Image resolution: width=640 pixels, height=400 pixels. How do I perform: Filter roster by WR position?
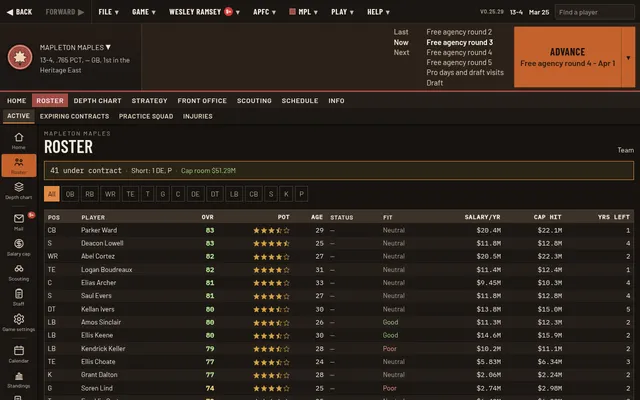tap(110, 194)
